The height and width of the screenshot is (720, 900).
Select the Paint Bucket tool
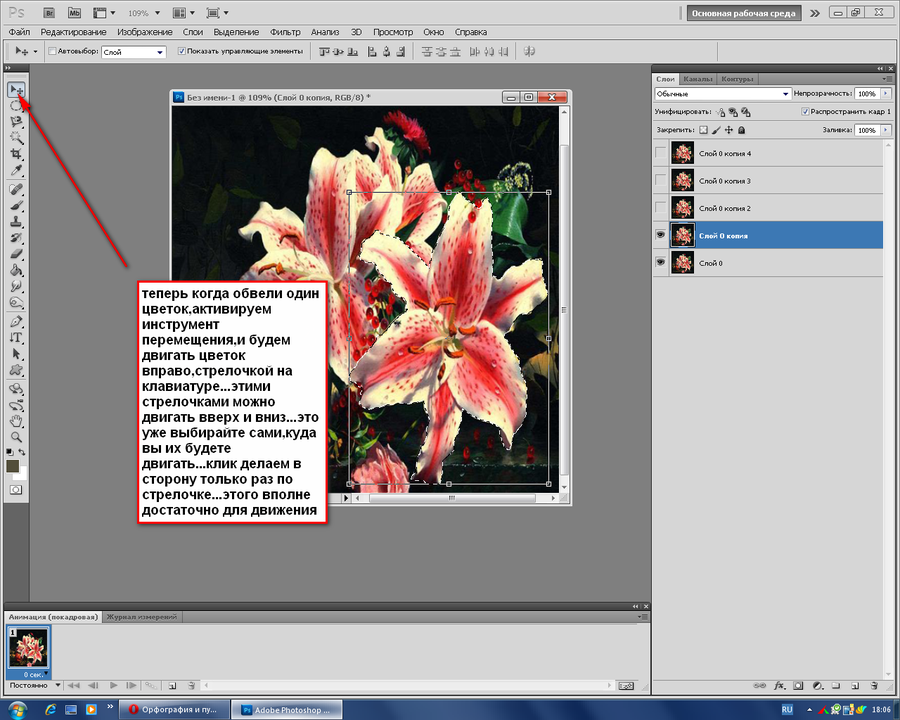tap(16, 270)
